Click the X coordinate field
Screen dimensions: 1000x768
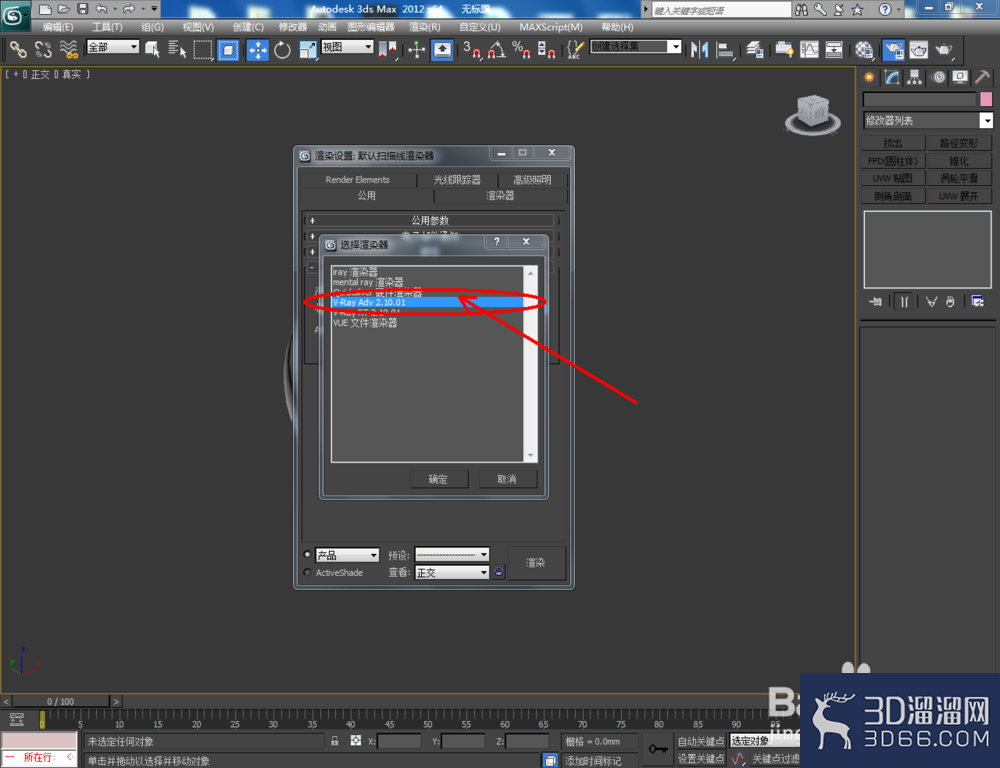[x=399, y=741]
